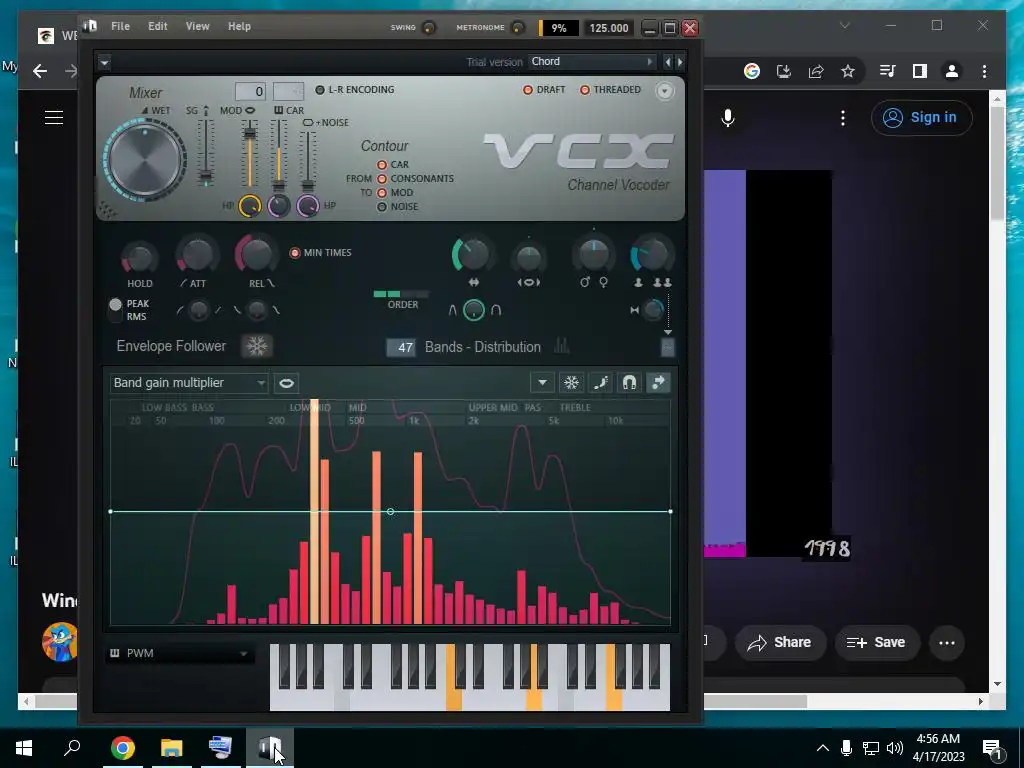Click the slide arrow icon in editor toolbar
Viewport: 1024px width, 768px height.
point(658,383)
